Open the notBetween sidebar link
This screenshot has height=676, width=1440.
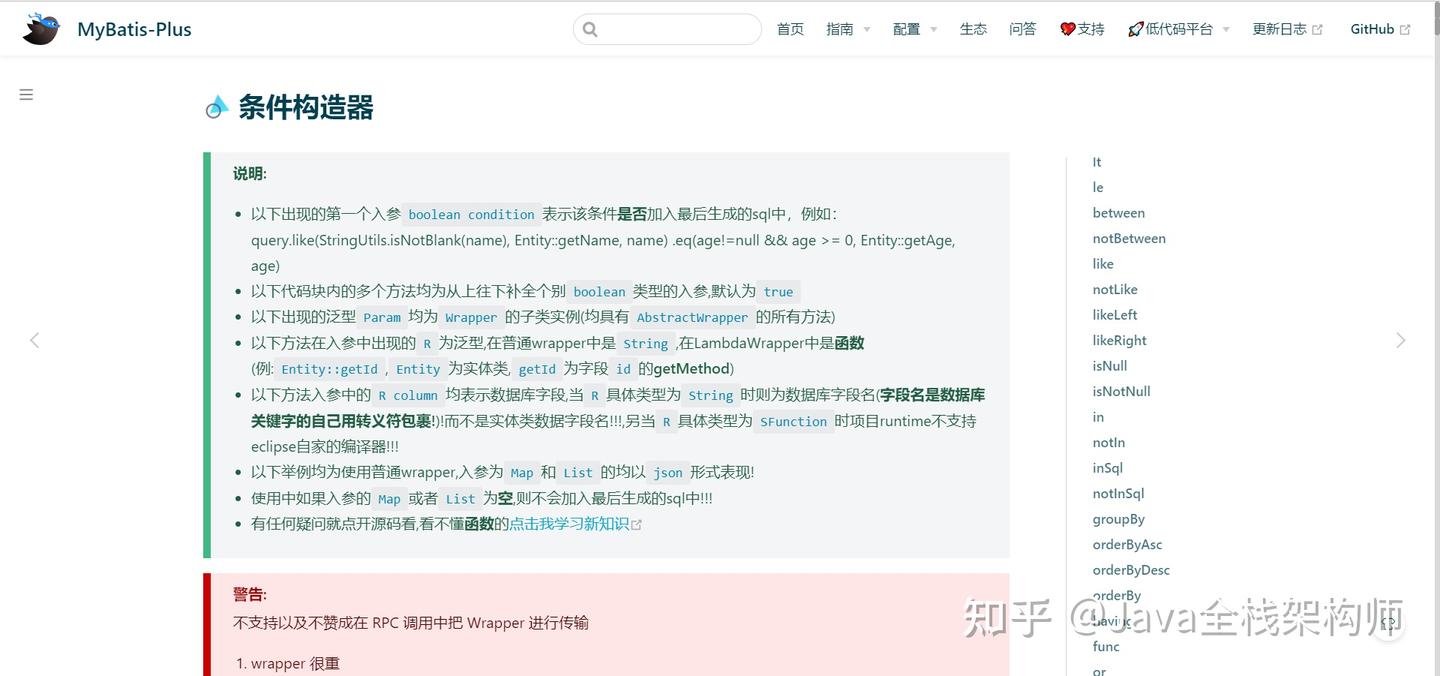(1129, 238)
